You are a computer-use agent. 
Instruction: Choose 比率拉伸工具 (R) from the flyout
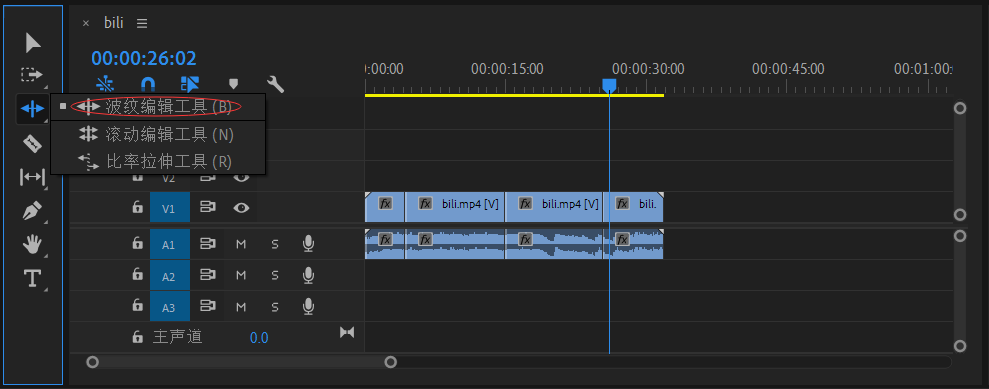pyautogui.click(x=158, y=161)
